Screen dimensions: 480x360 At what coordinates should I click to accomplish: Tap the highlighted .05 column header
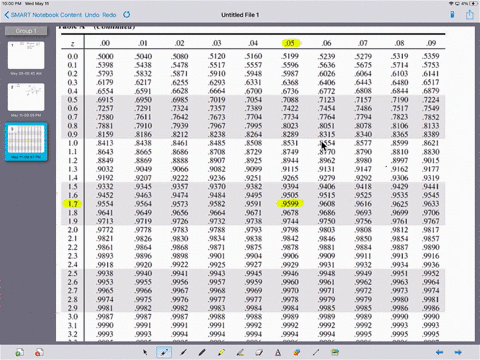coord(290,43)
